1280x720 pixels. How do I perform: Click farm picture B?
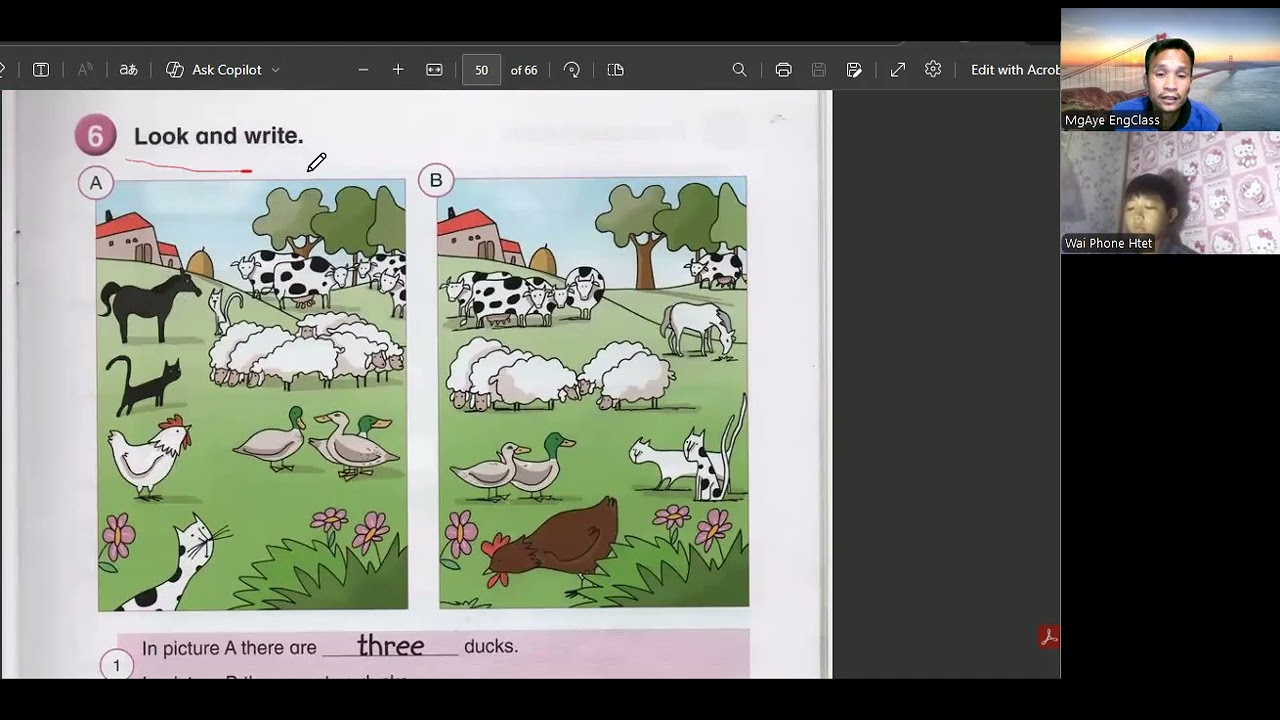[x=593, y=392]
